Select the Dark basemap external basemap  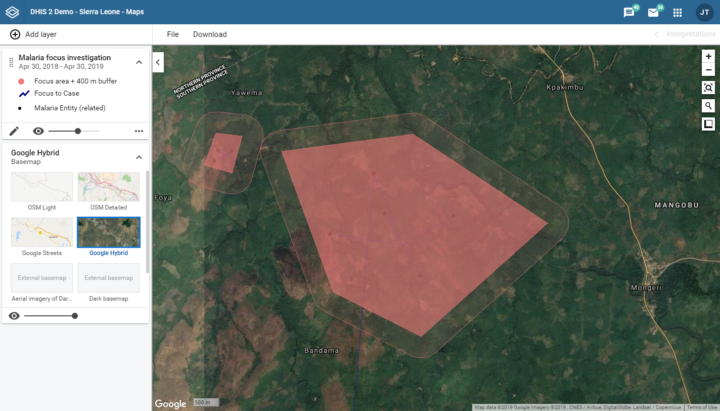coord(109,278)
